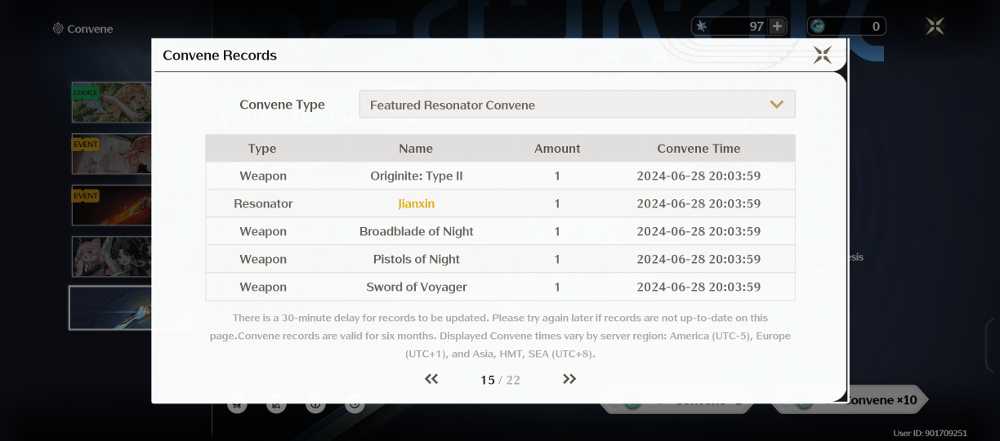
Task: Click the Originite: Type II entry
Action: 416,176
